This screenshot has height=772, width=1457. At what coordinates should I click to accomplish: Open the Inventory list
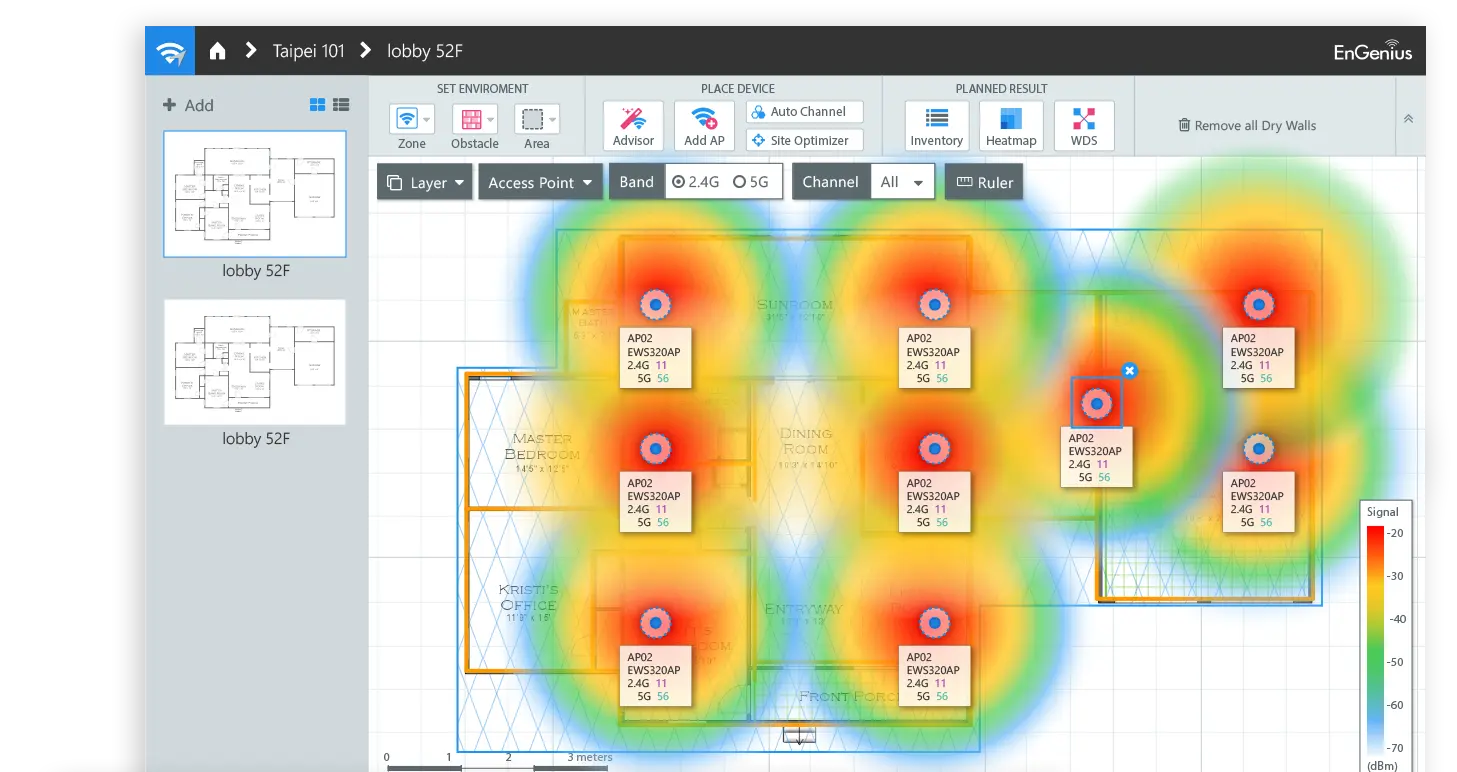coord(936,126)
